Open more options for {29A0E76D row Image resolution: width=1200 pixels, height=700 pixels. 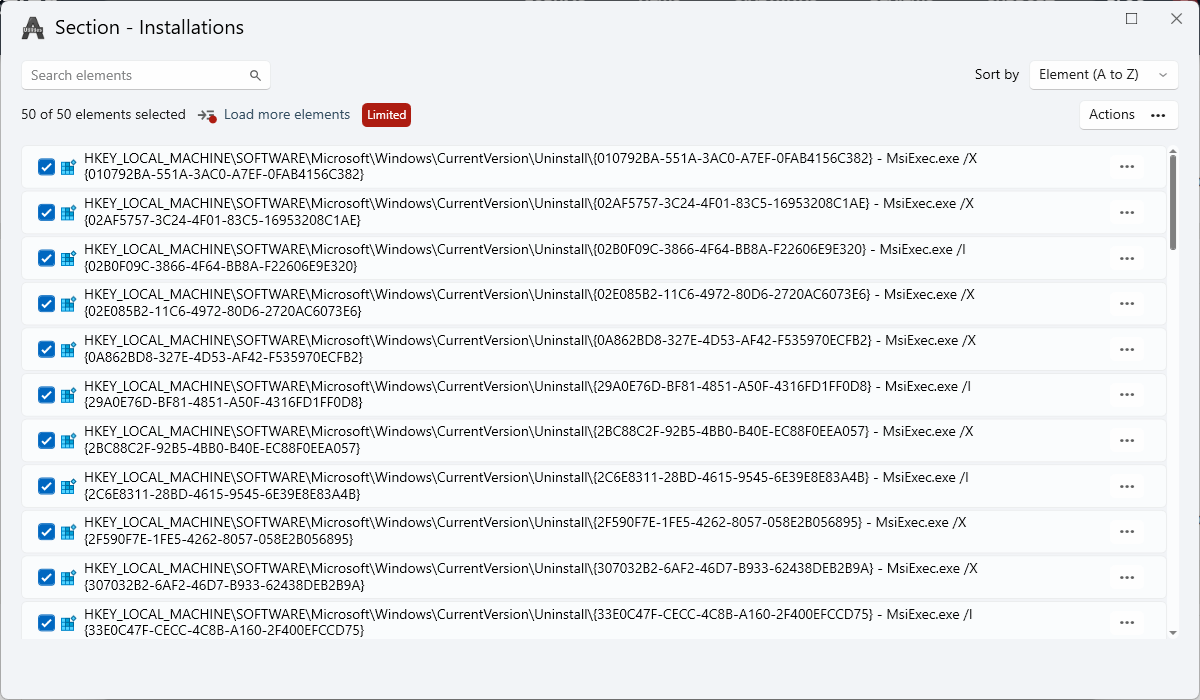(x=1127, y=395)
